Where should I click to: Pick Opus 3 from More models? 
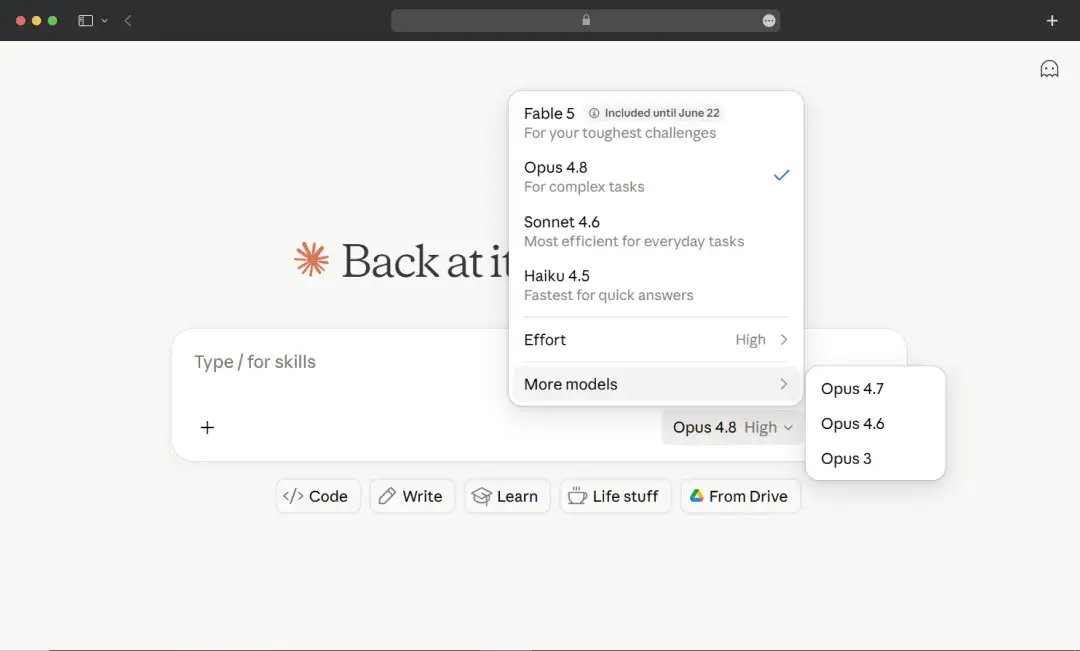875,459
